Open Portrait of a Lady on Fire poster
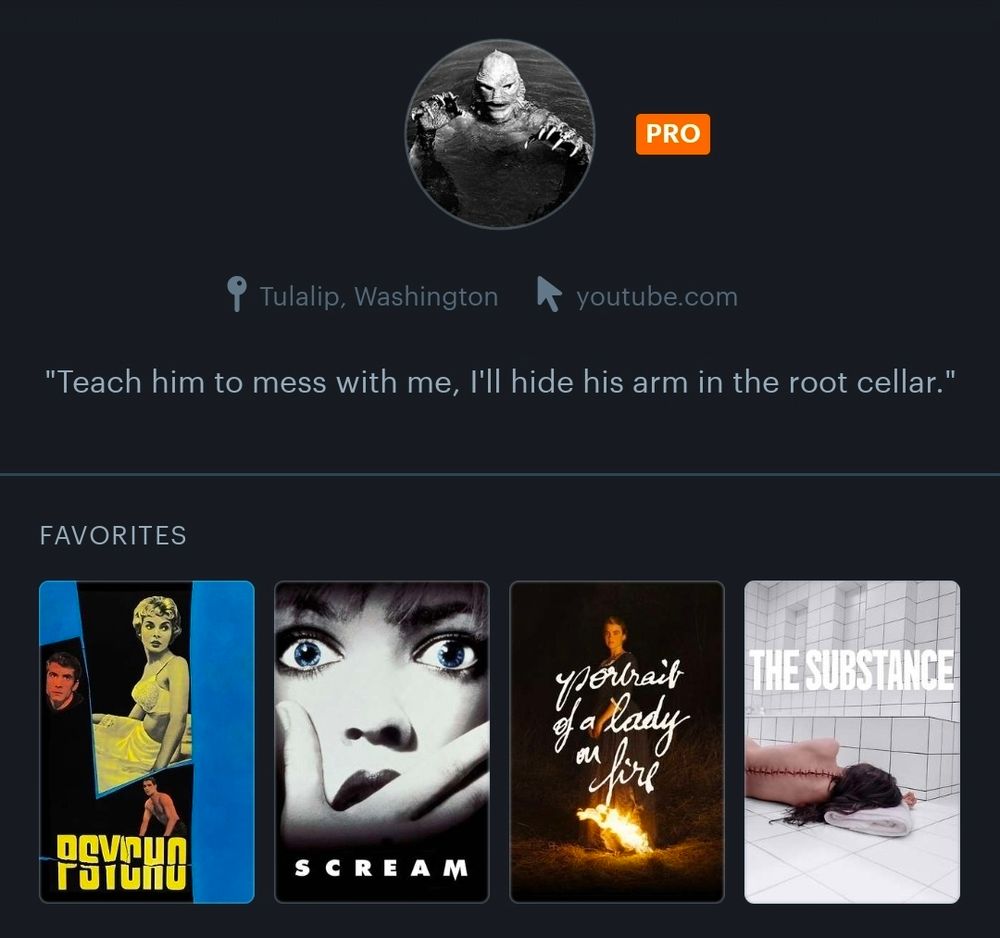The image size is (1000, 938). tap(617, 742)
